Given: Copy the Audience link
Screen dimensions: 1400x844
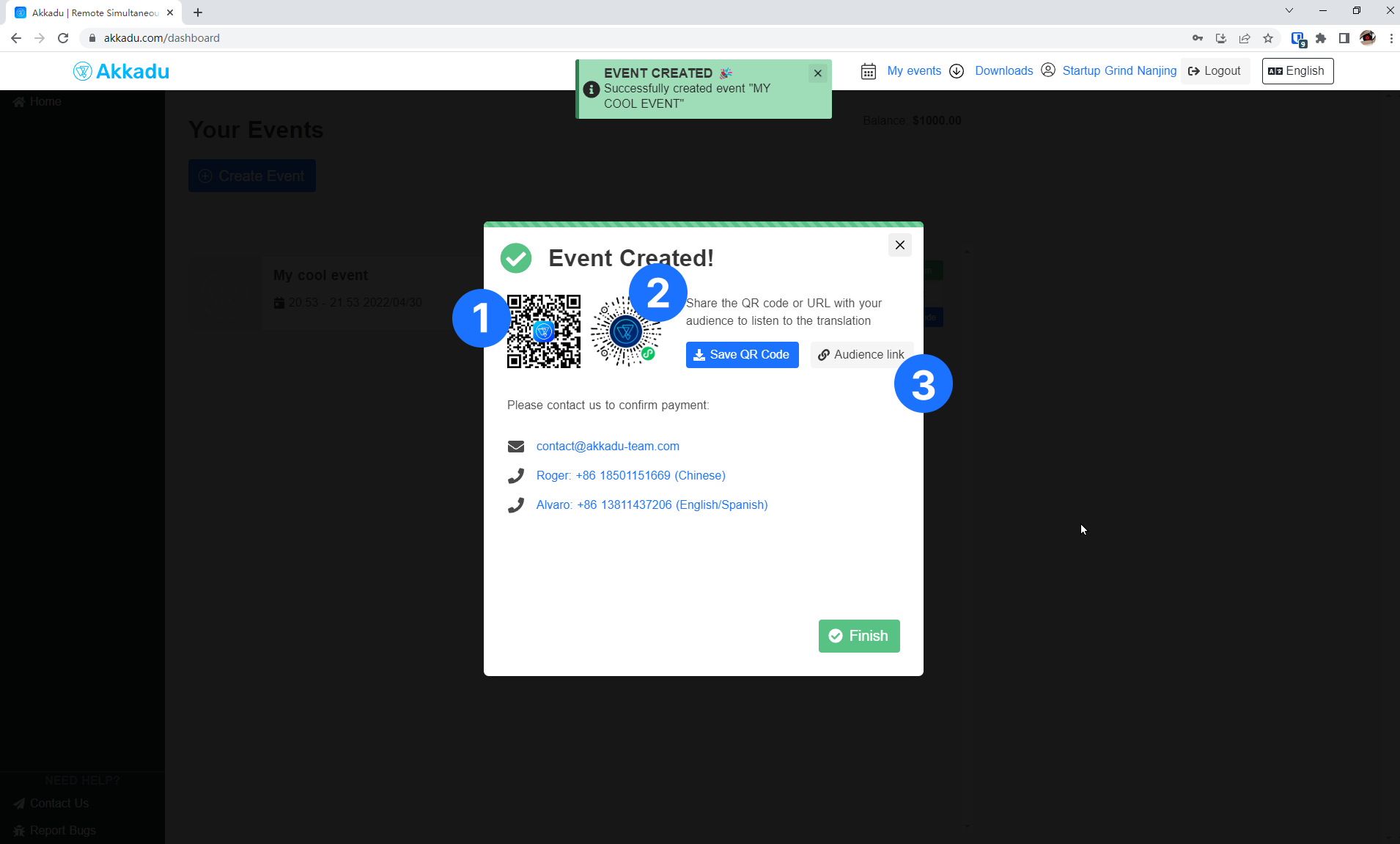Looking at the screenshot, I should [x=861, y=355].
